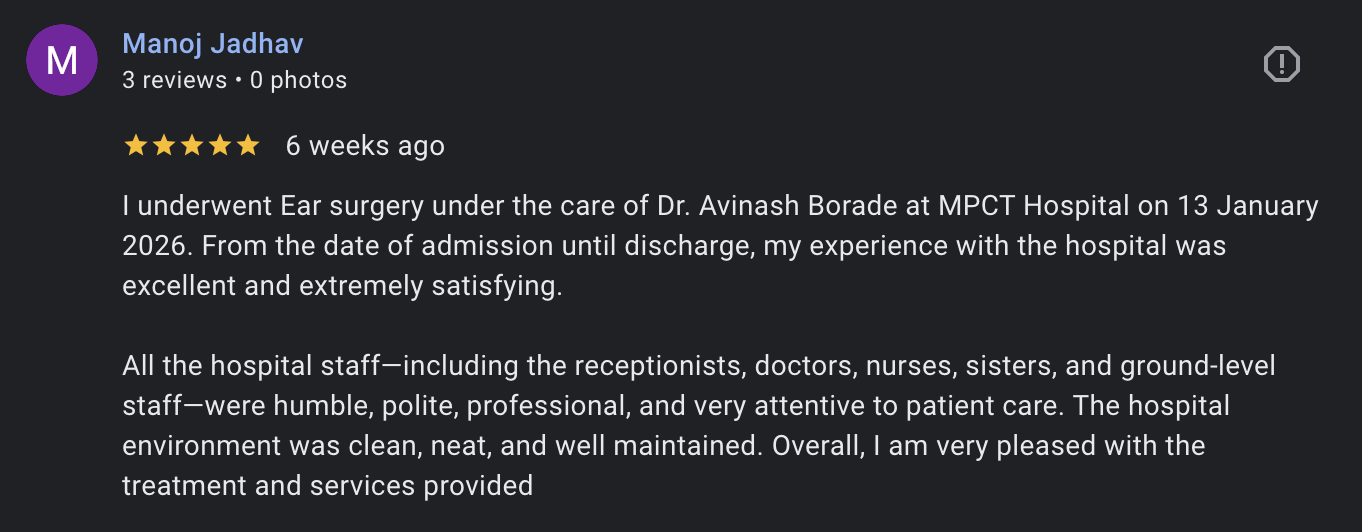Click the '0 photos' reviewer count
The width and height of the screenshot is (1362, 532).
point(298,80)
